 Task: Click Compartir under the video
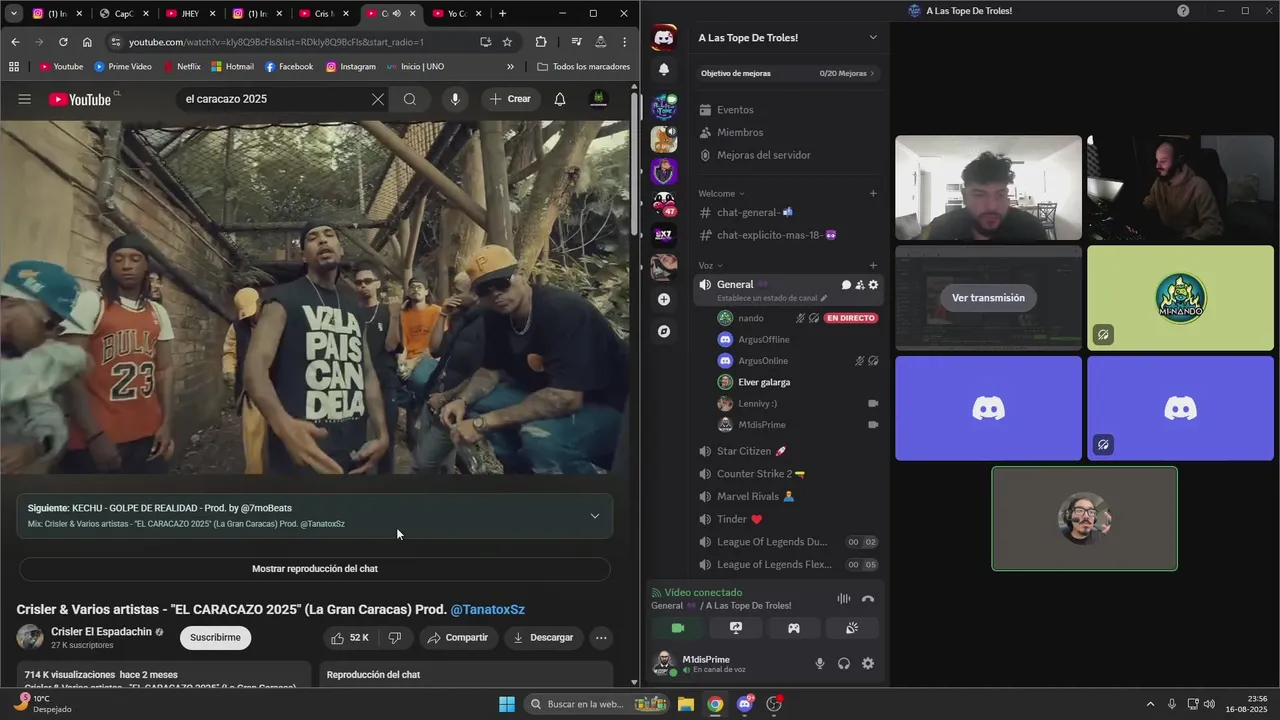(457, 637)
